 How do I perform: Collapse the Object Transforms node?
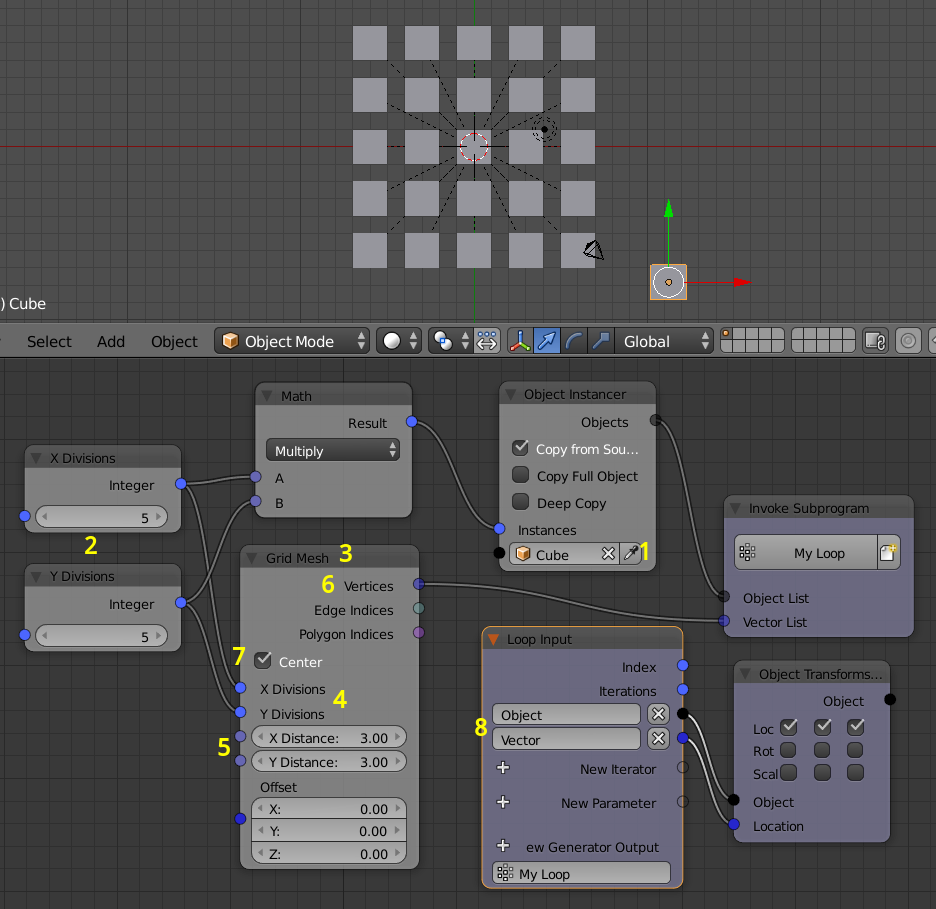(x=746, y=674)
